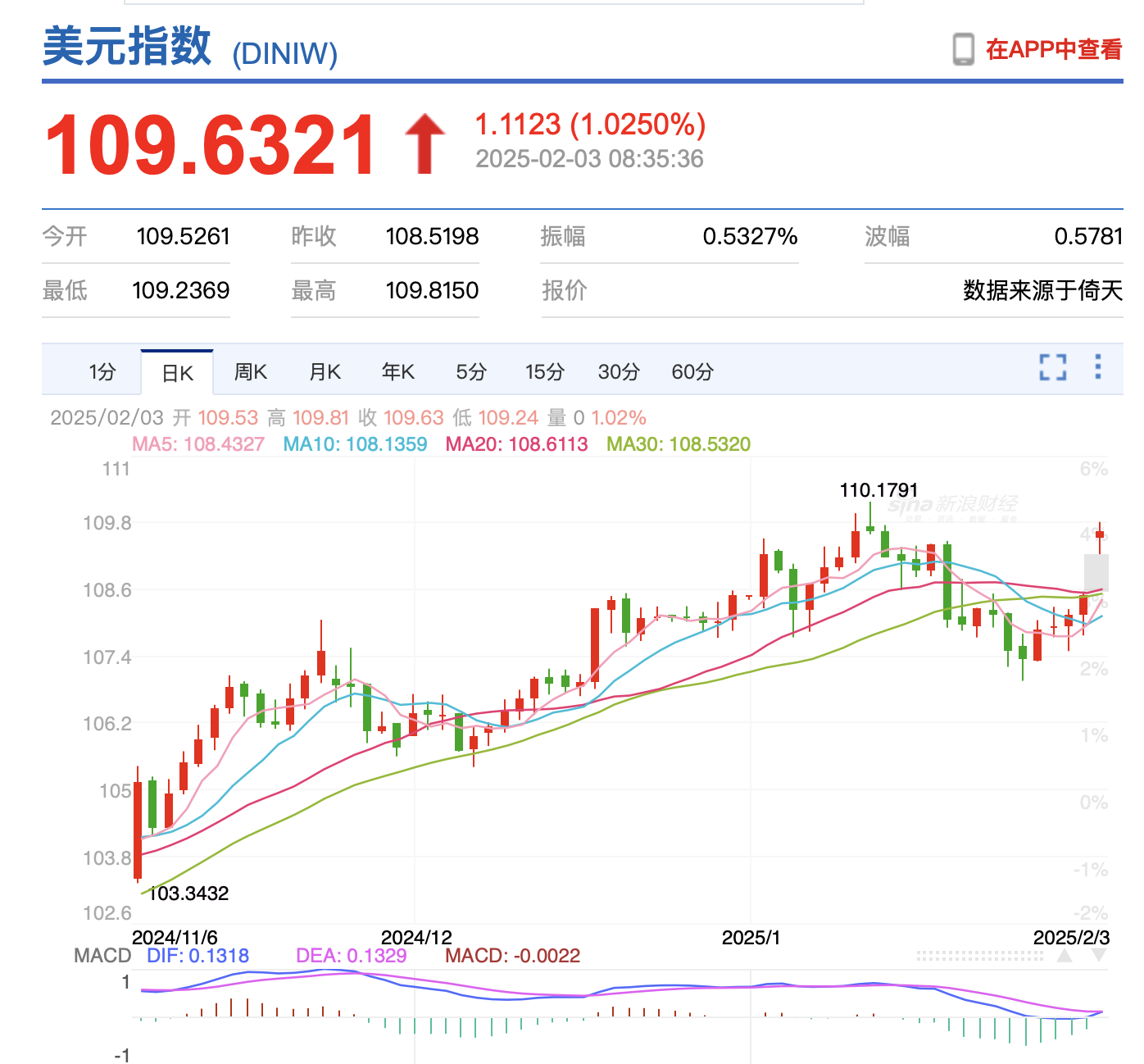Select the 60分 interval tab
This screenshot has width=1144, height=1064.
pyautogui.click(x=690, y=371)
